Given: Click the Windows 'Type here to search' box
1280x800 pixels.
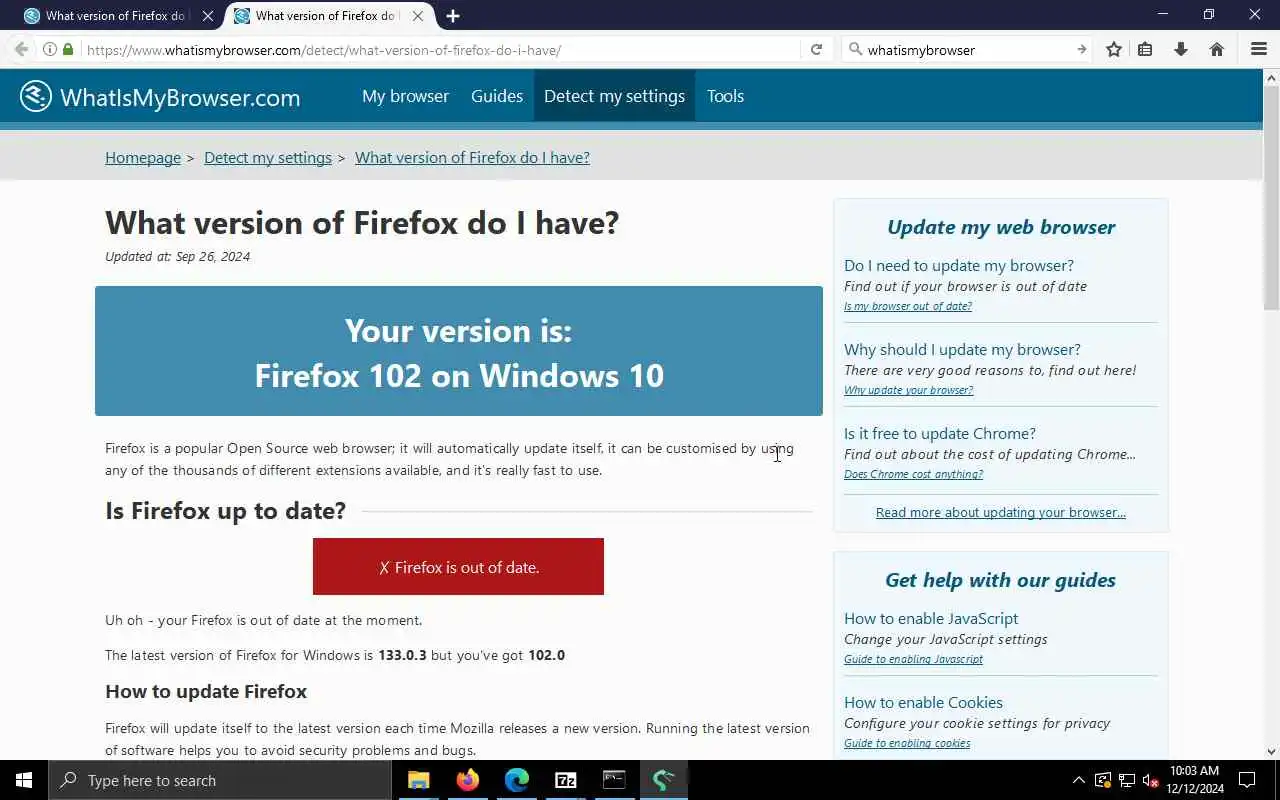Looking at the screenshot, I should [218, 780].
